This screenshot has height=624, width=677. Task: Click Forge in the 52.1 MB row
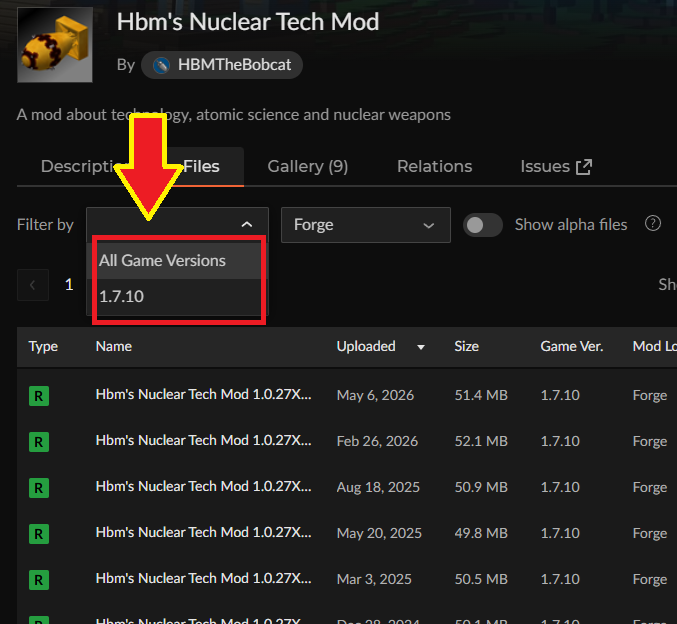tap(650, 441)
